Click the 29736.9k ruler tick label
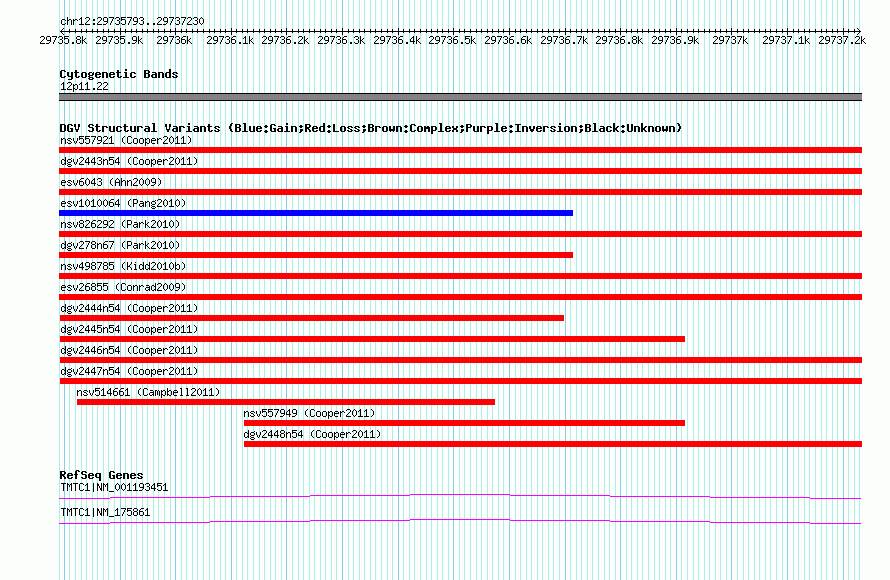This screenshot has width=890, height=580. 675,40
